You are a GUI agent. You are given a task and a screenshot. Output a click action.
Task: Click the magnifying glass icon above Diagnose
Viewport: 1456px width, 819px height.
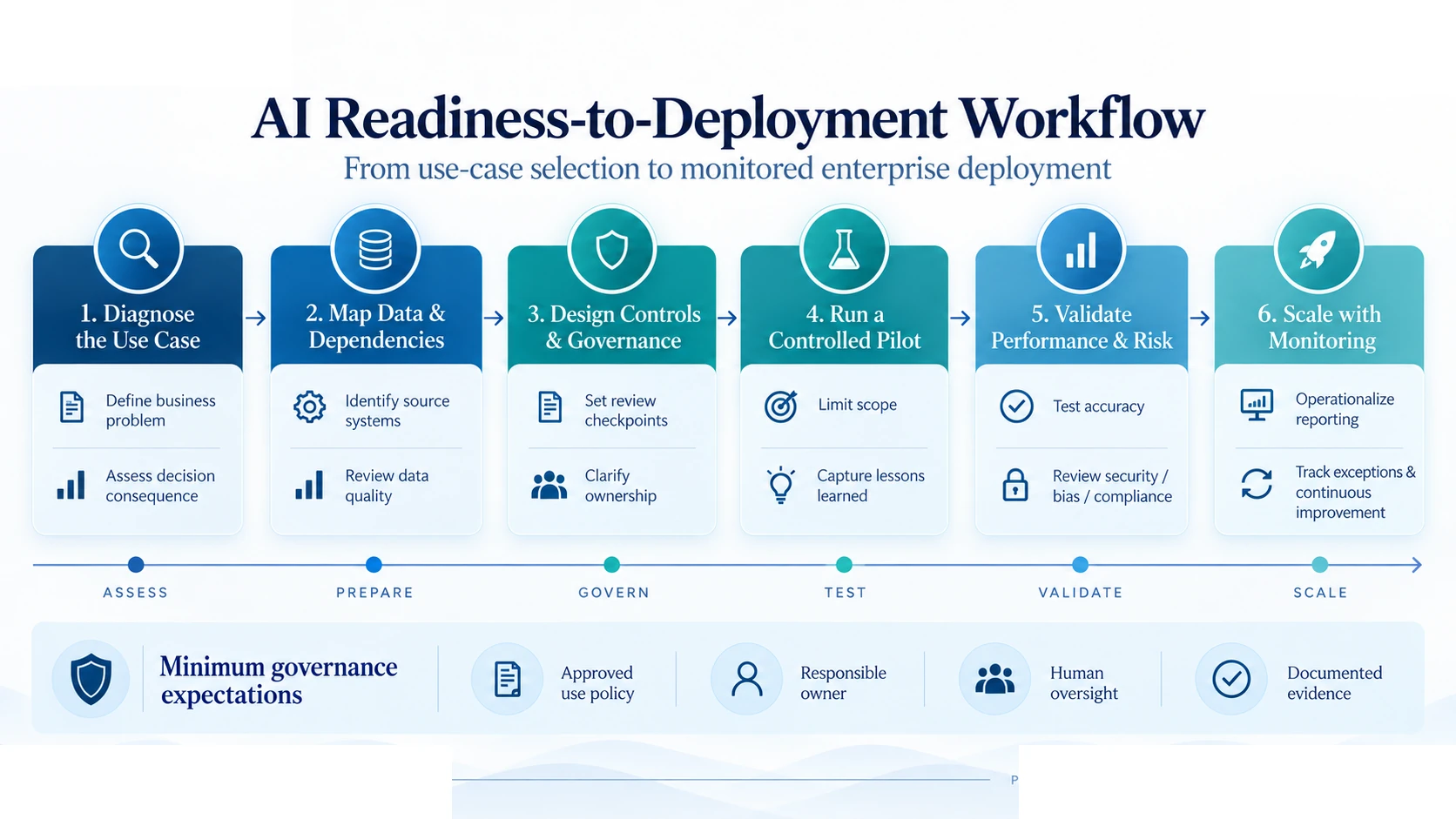(138, 249)
